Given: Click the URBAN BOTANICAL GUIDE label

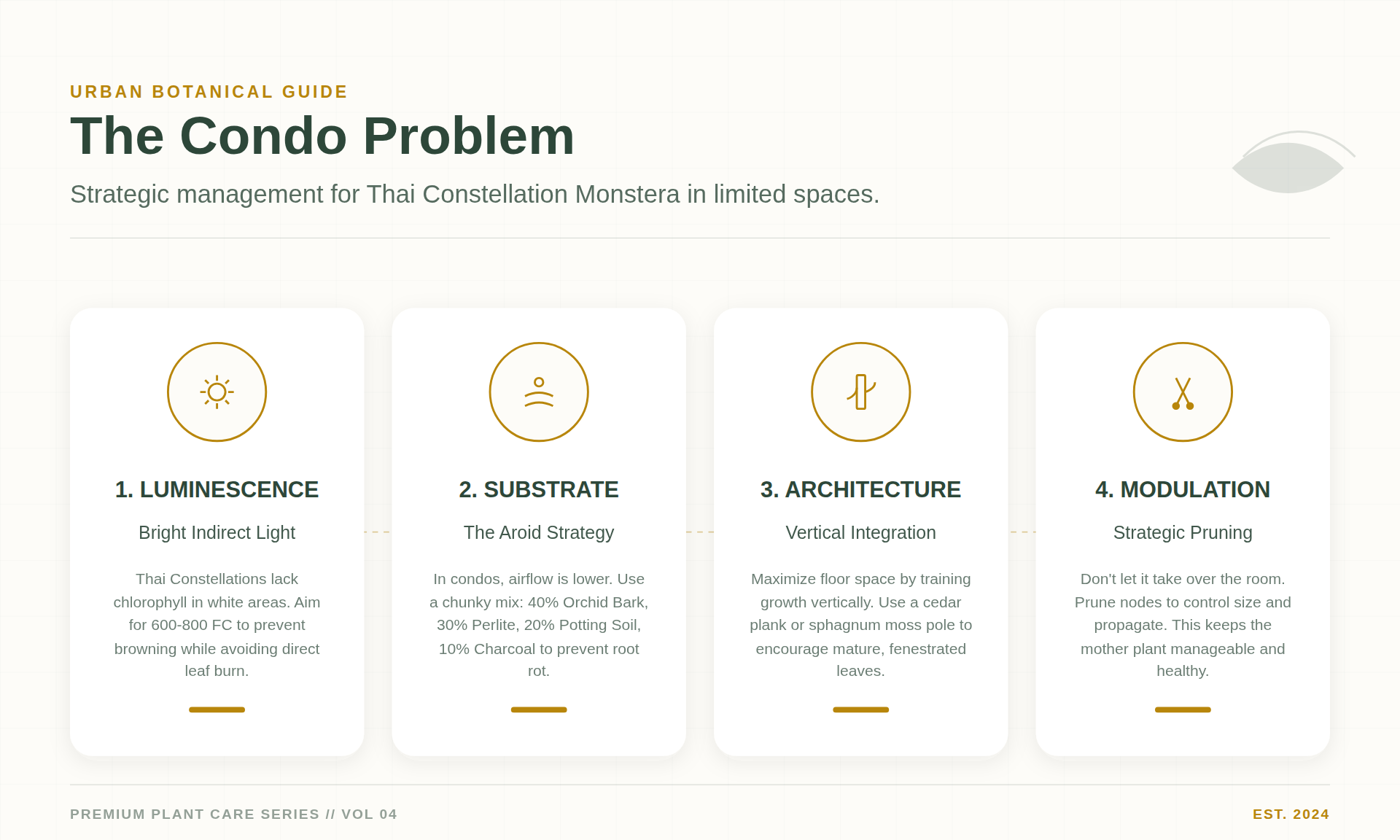Looking at the screenshot, I should click(209, 92).
